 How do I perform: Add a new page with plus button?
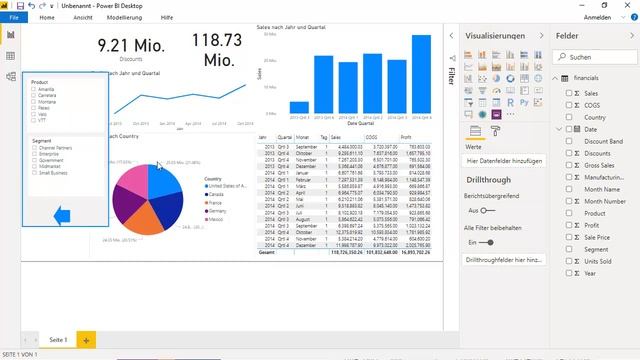(86, 340)
